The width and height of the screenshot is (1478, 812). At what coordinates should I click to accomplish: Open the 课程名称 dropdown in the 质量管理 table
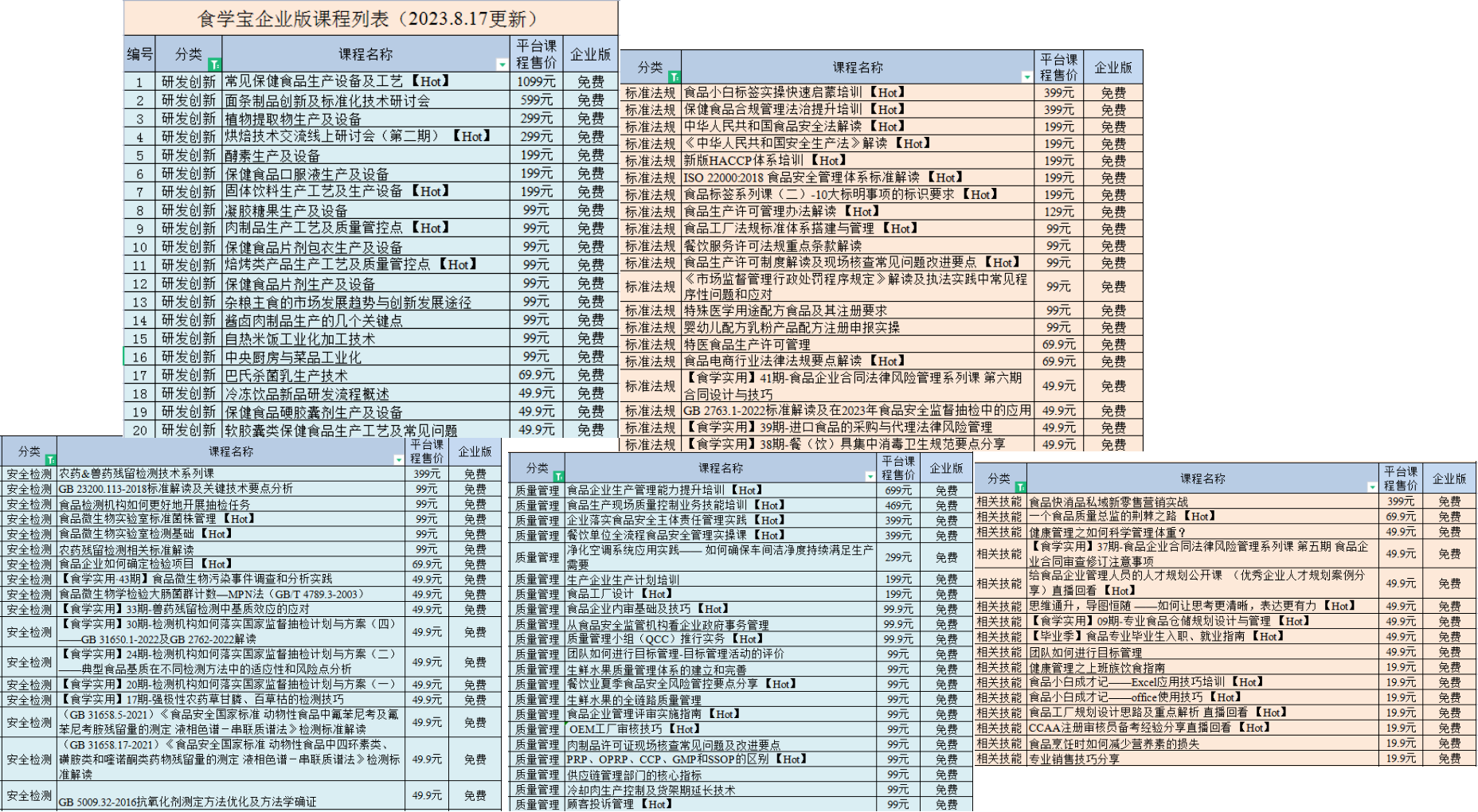pos(870,476)
